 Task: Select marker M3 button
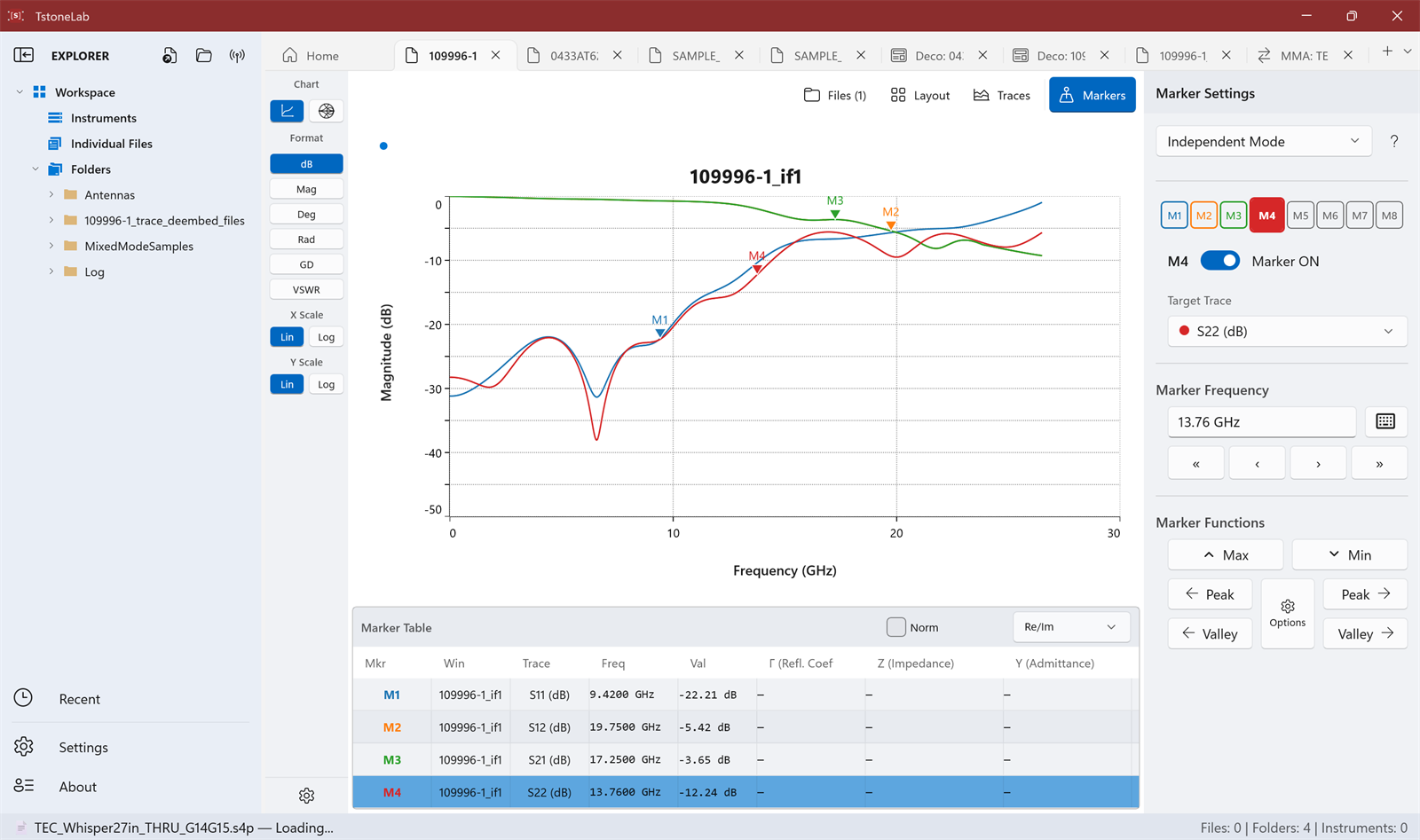pyautogui.click(x=1234, y=216)
